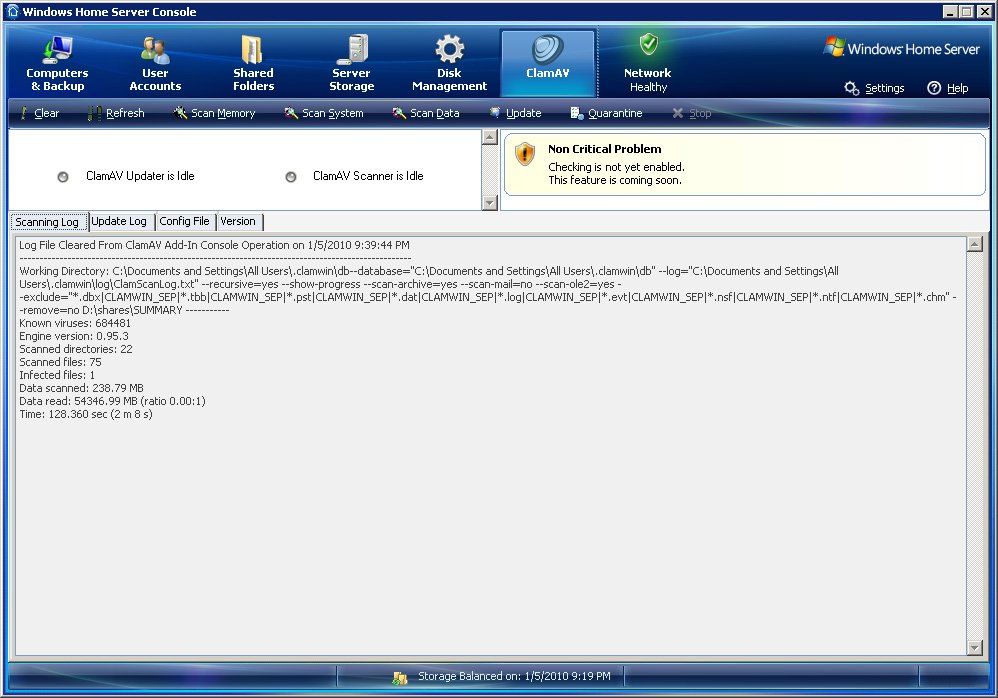Click the 'Known viruses: 684481' log line
Image resolution: width=998 pixels, height=698 pixels.
(74, 323)
